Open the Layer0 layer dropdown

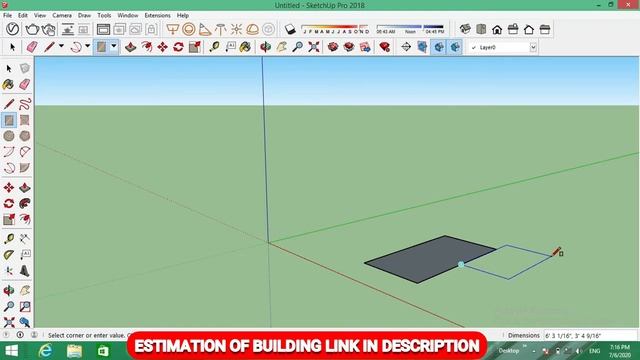(x=533, y=47)
